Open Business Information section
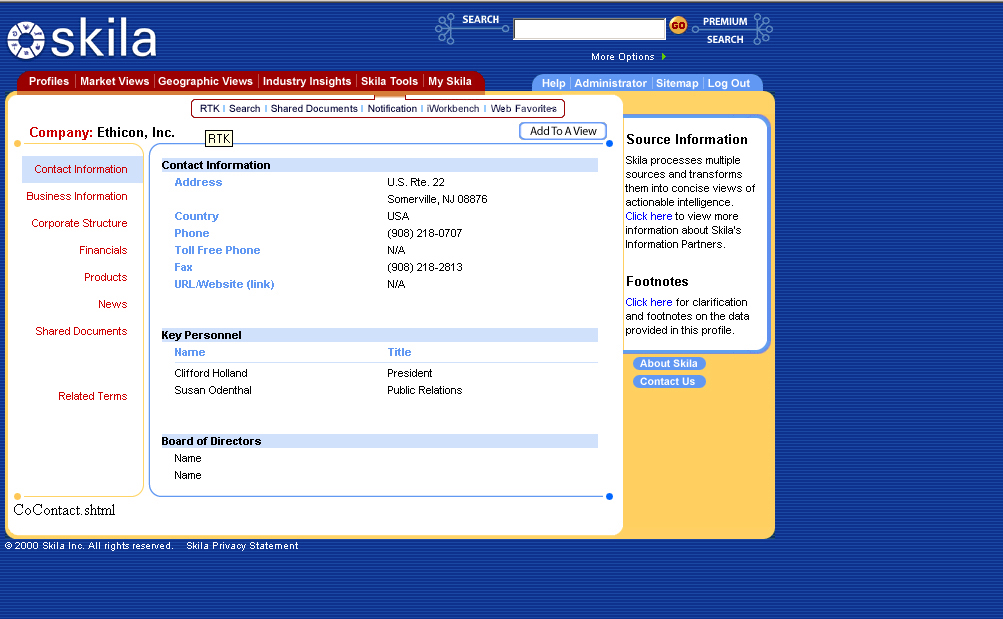The width and height of the screenshot is (1003, 619). (77, 196)
